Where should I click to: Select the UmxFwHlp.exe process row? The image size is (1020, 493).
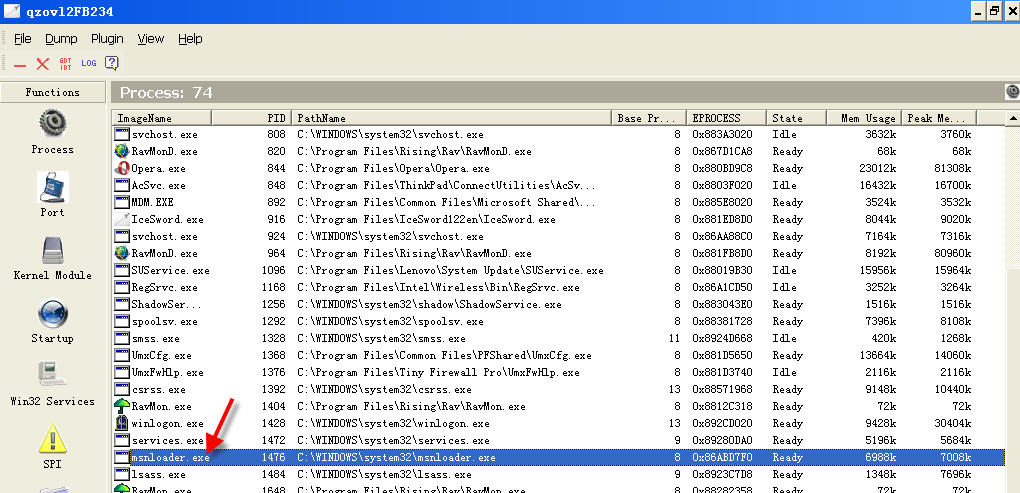pyautogui.click(x=557, y=372)
